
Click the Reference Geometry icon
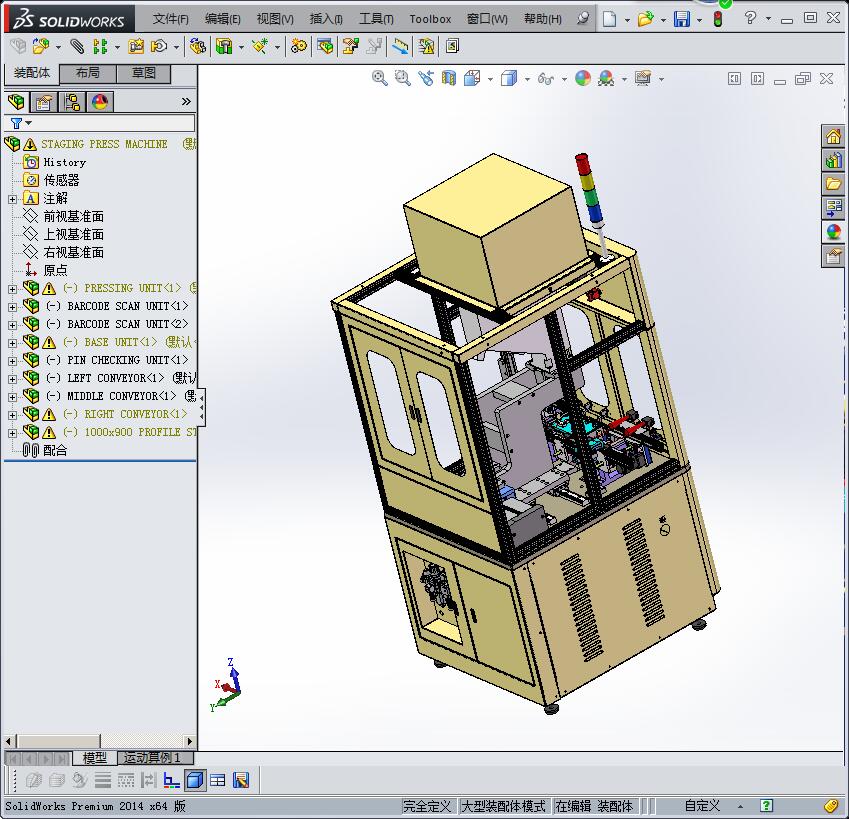click(260, 47)
